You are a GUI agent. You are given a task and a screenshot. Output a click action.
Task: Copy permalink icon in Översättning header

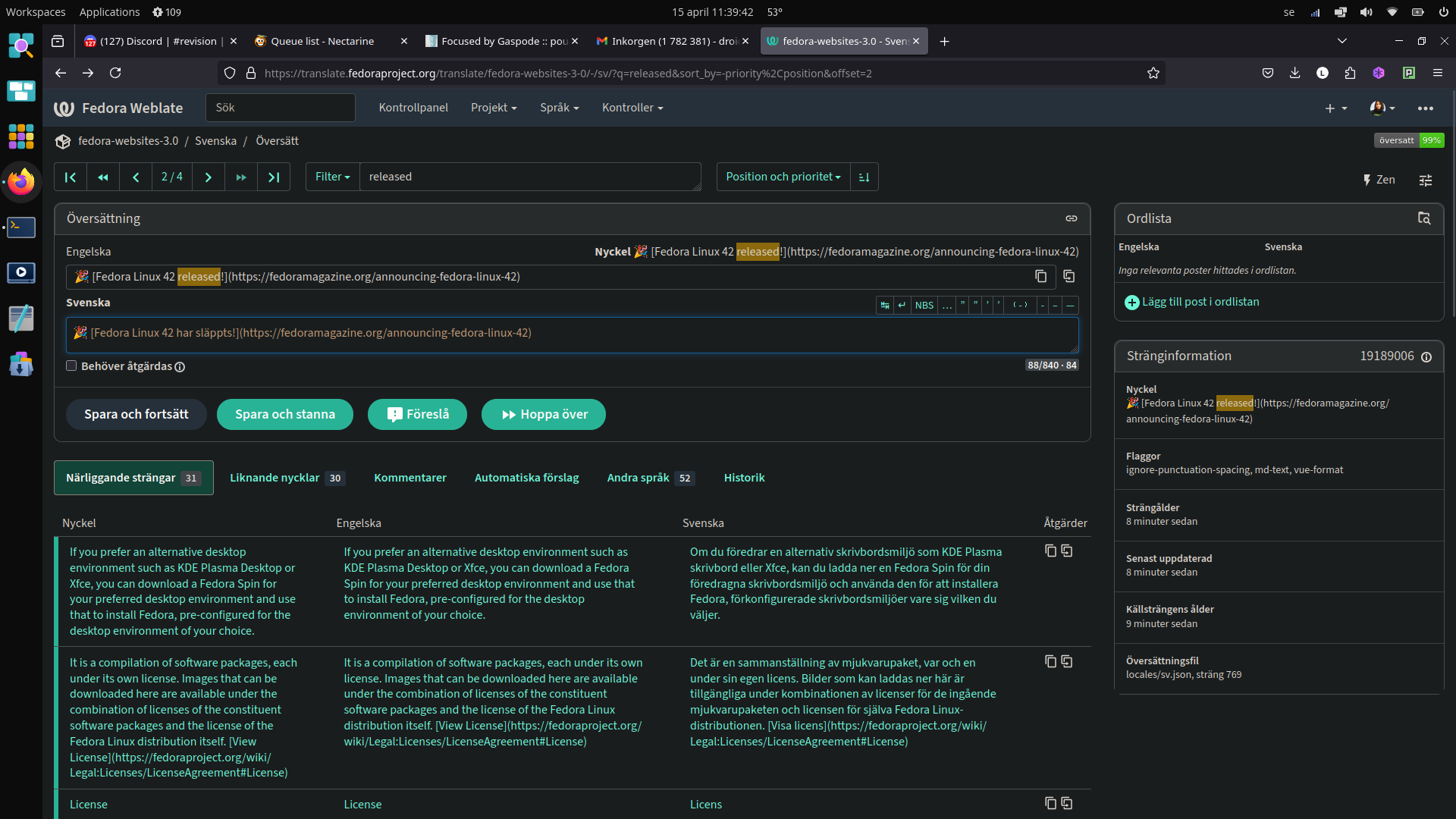point(1072,218)
